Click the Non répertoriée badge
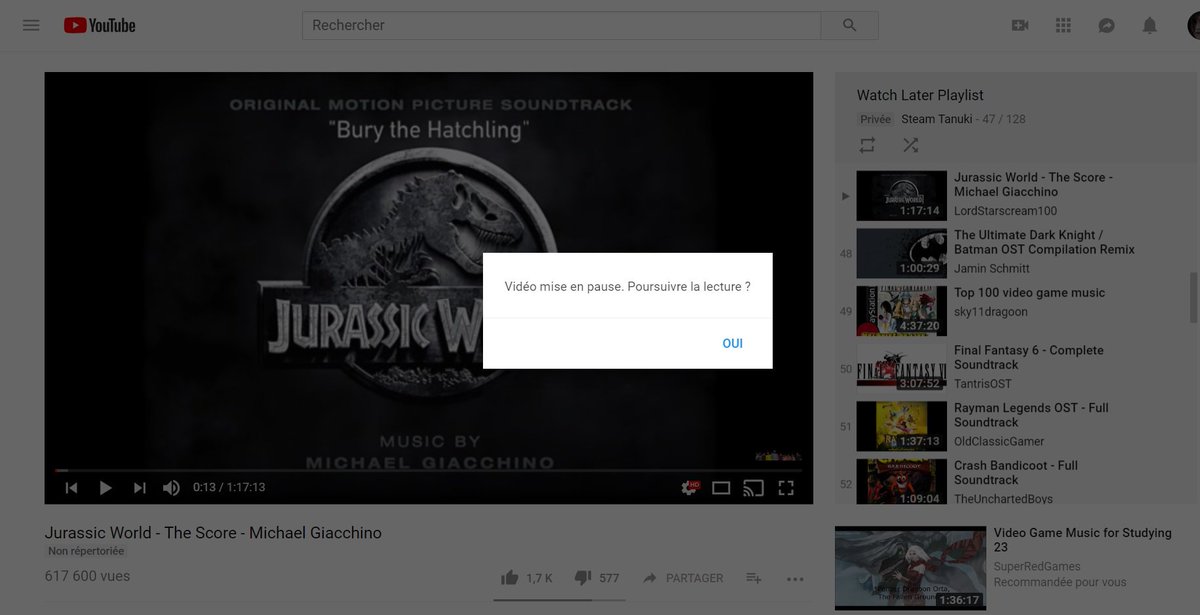The height and width of the screenshot is (615, 1200). click(x=86, y=551)
